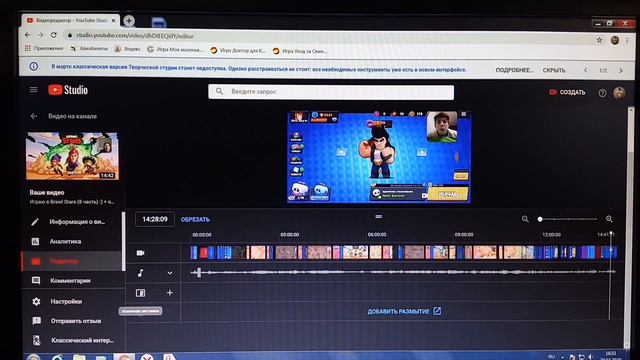Screen dimensions: 640x360
Task: Bookmark this page star icon
Action: pos(599,40)
